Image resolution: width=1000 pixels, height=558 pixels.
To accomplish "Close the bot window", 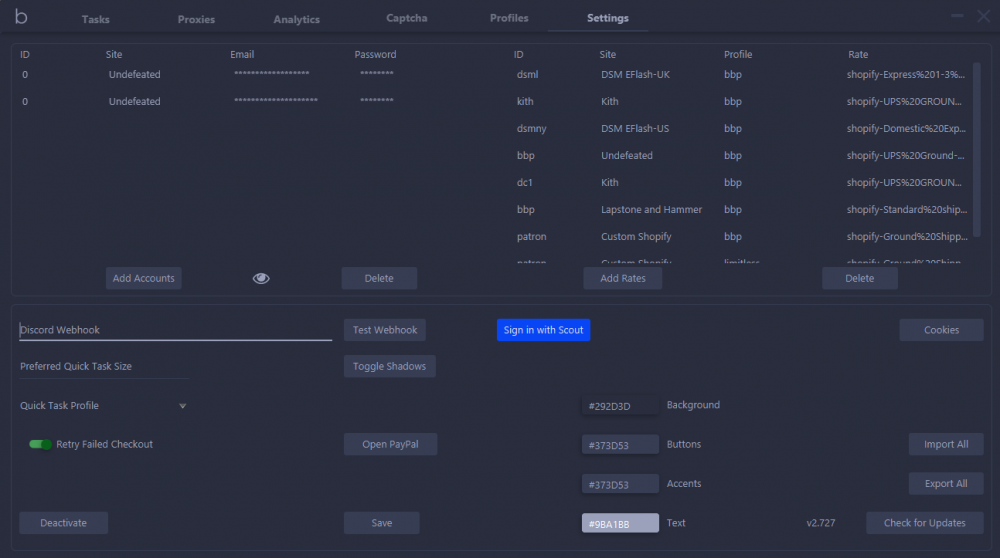I will (x=983, y=16).
